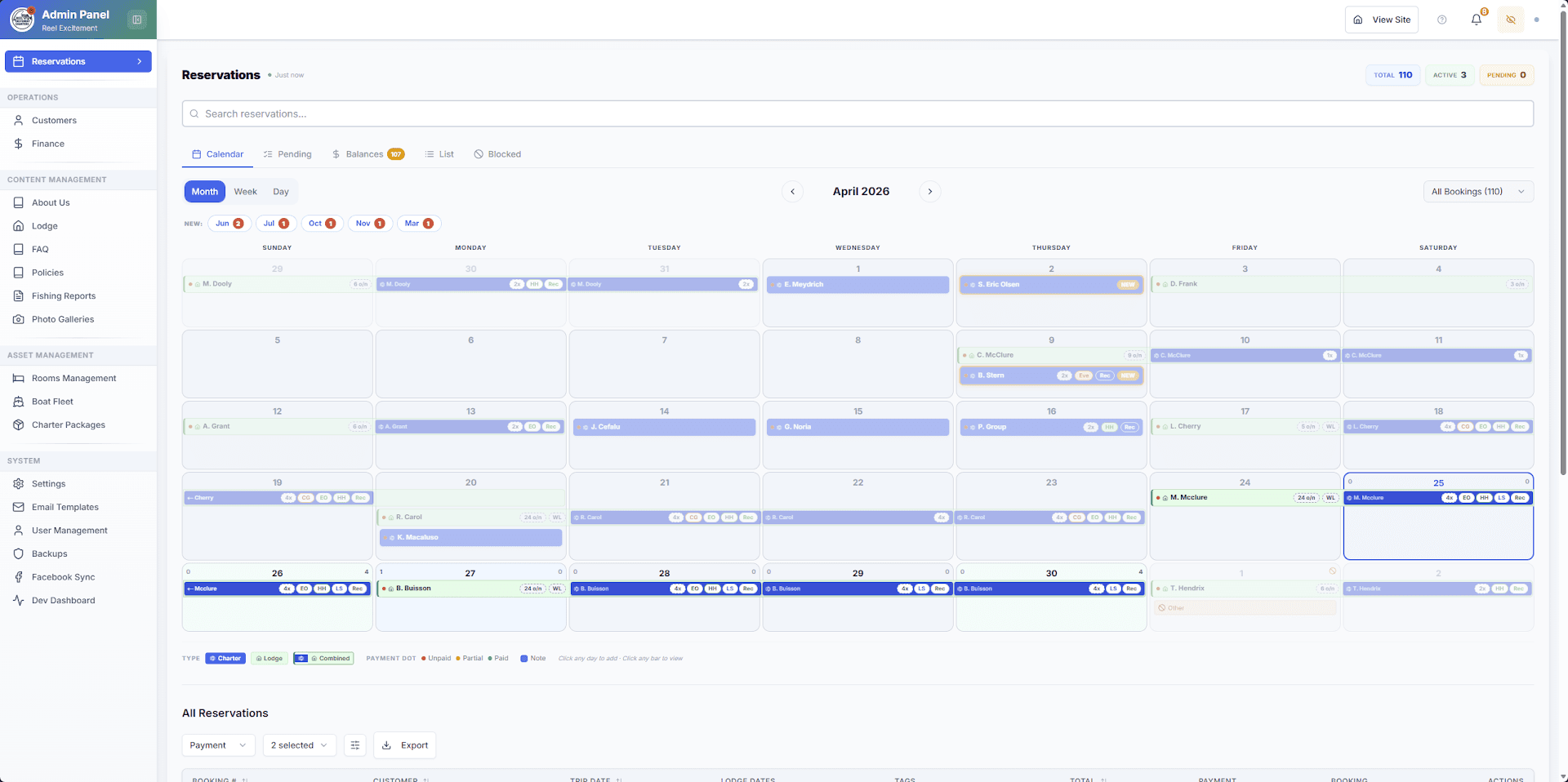Click the ACTIVE 3 stat badge
This screenshot has height=782, width=1568.
click(1450, 75)
